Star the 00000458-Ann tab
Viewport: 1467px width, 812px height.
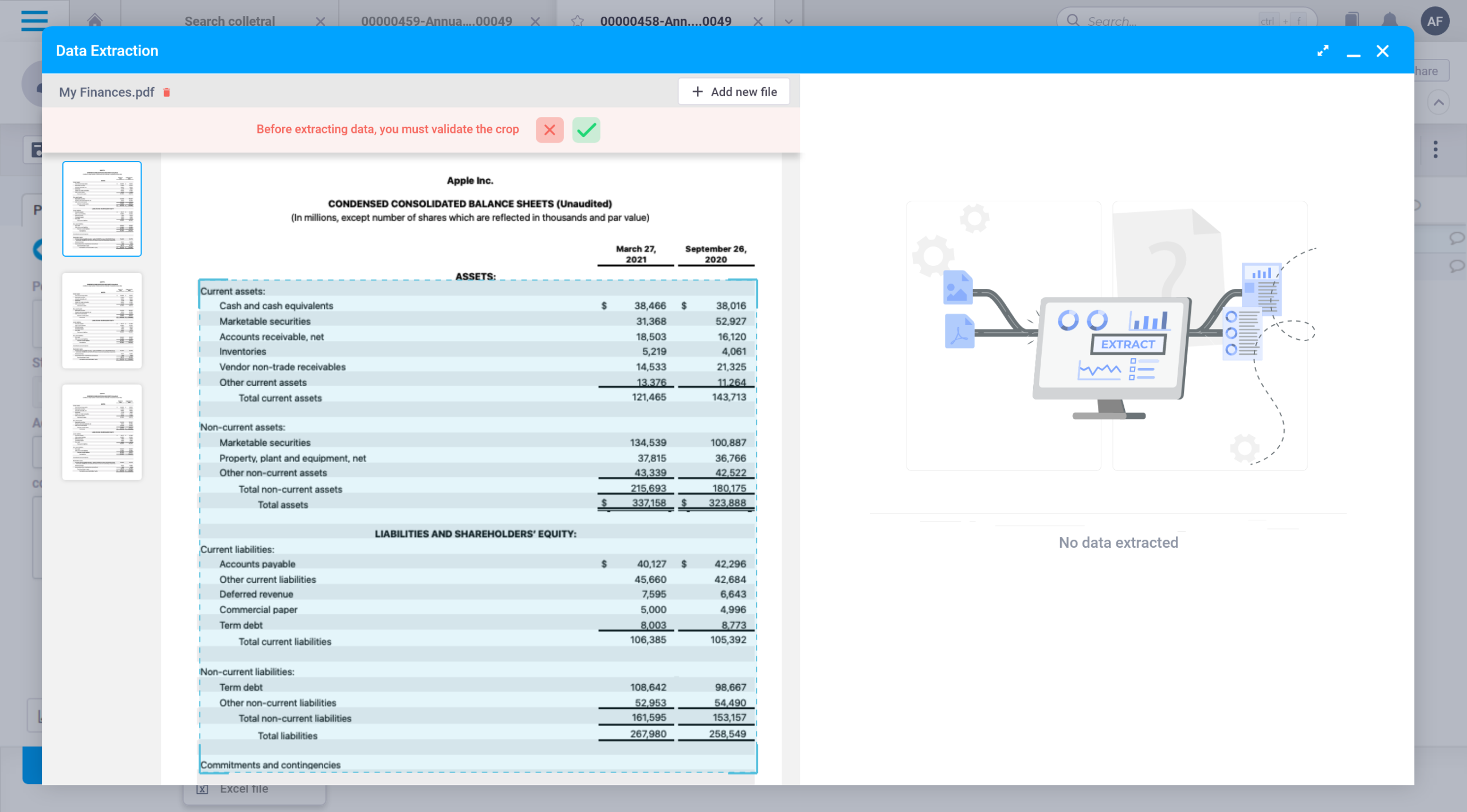click(578, 21)
